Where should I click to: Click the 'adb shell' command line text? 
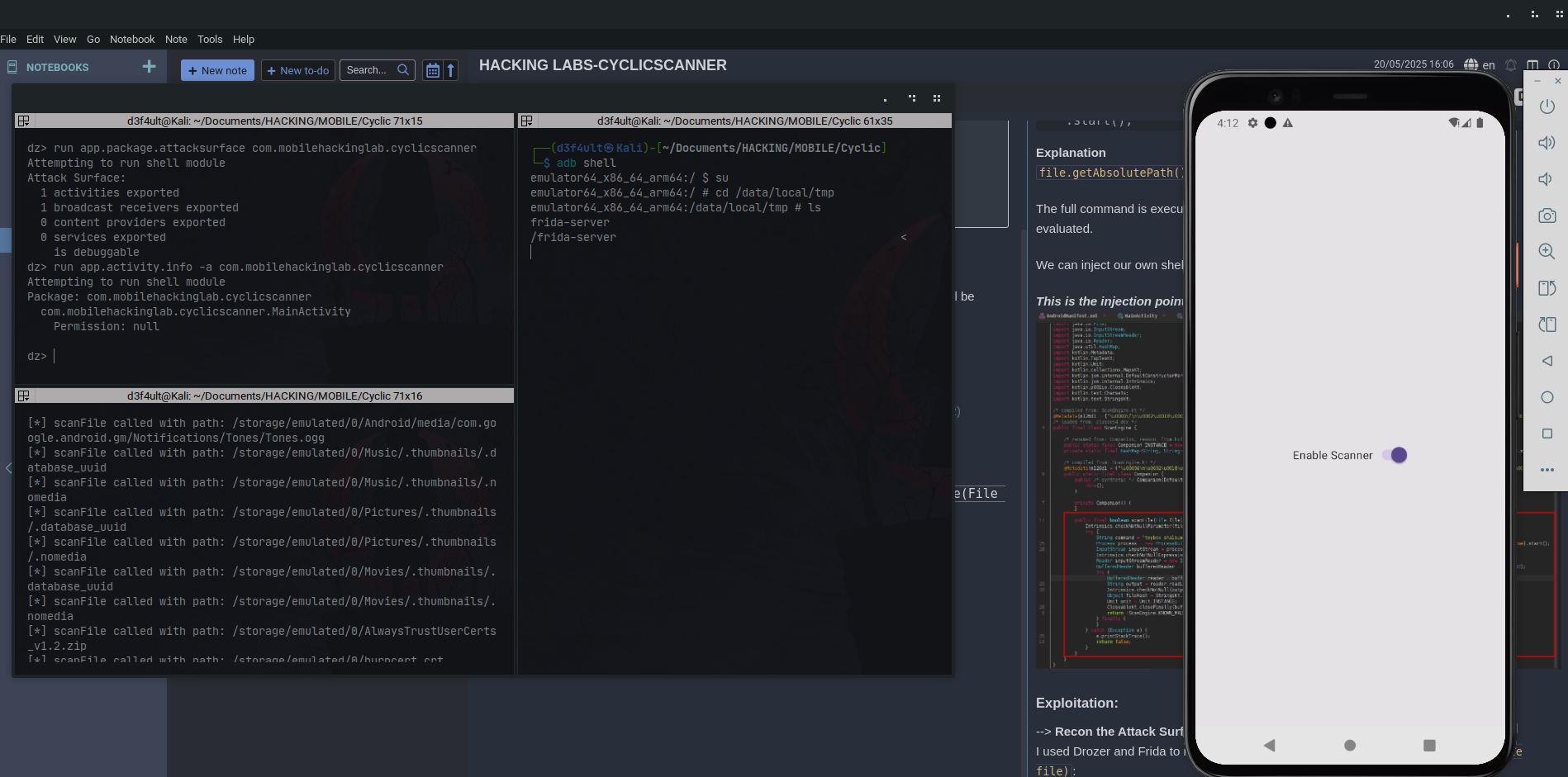point(586,163)
